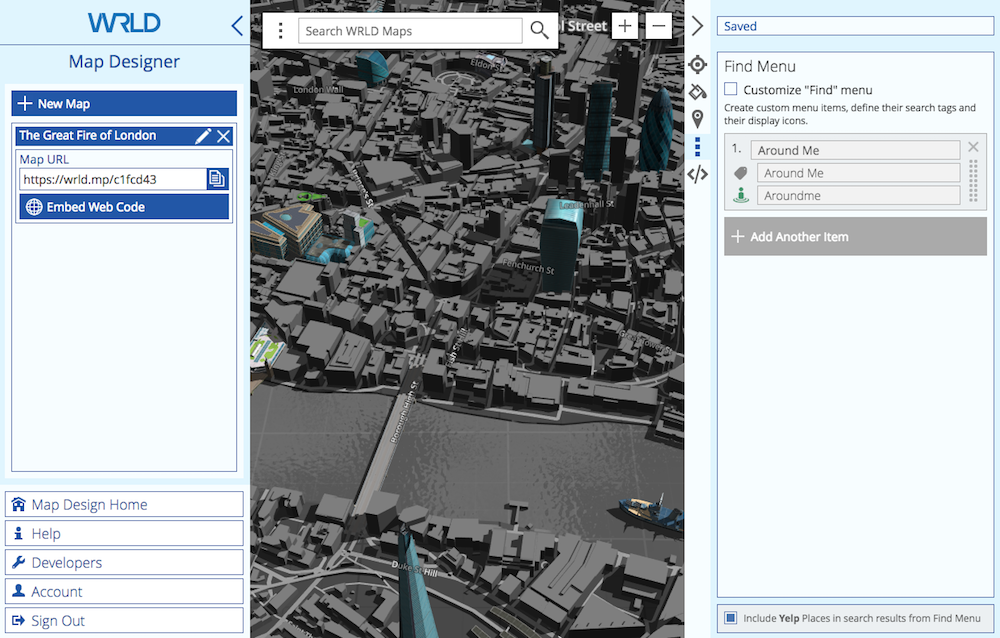The height and width of the screenshot is (638, 1000).
Task: Click the Search WRLD Maps field
Action: tap(410, 31)
